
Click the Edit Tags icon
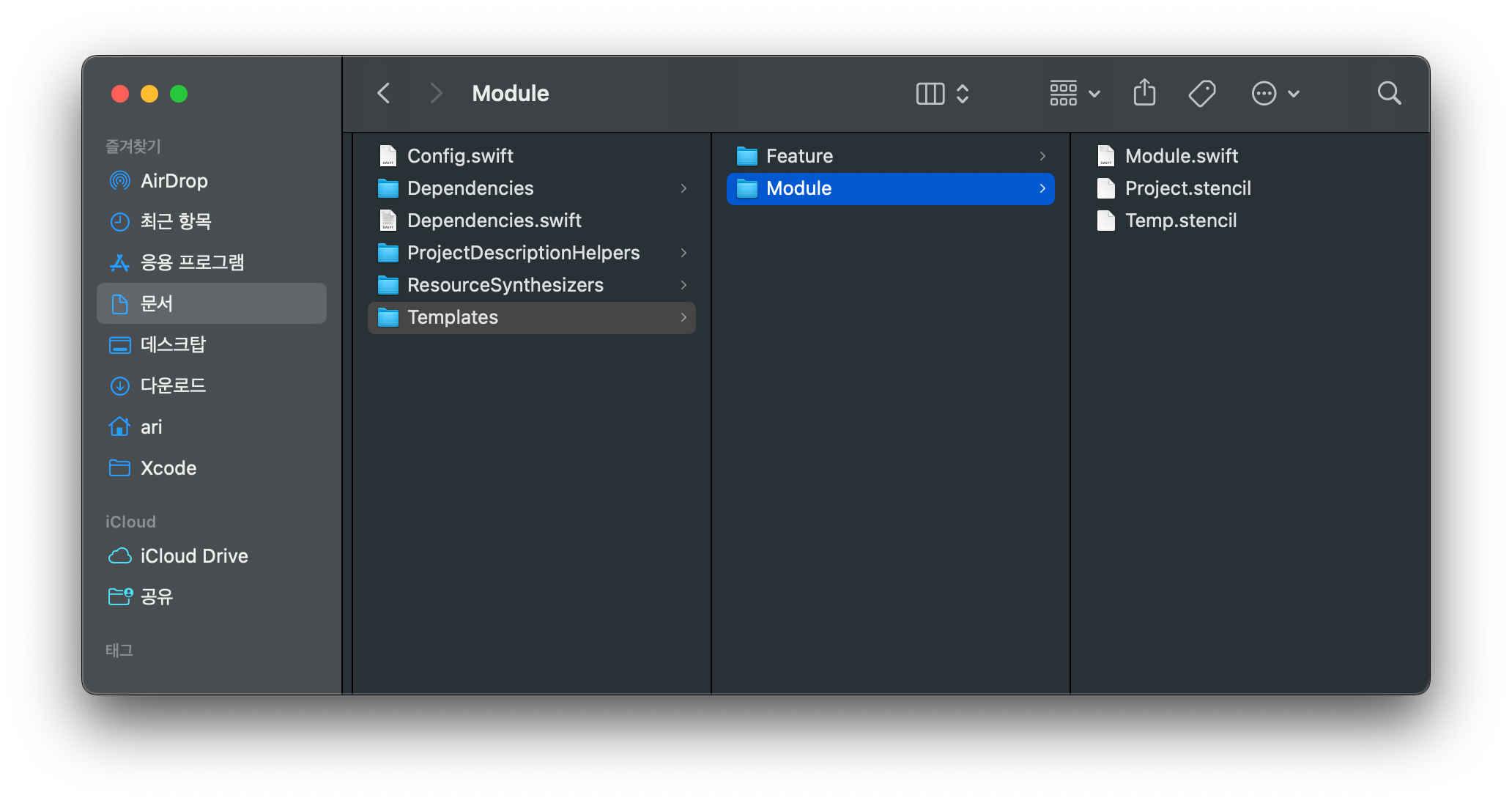[x=1201, y=93]
